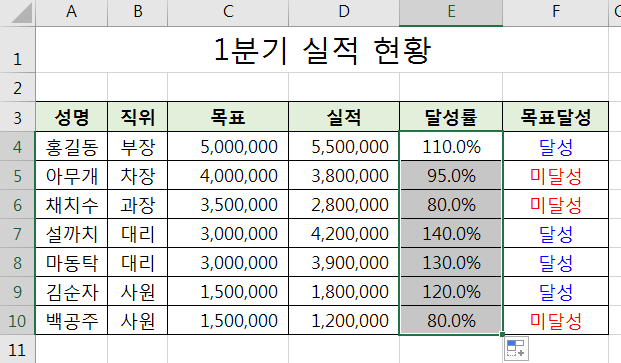This screenshot has width=621, height=363.
Task: Select row 10 header
Action: [x=17, y=320]
